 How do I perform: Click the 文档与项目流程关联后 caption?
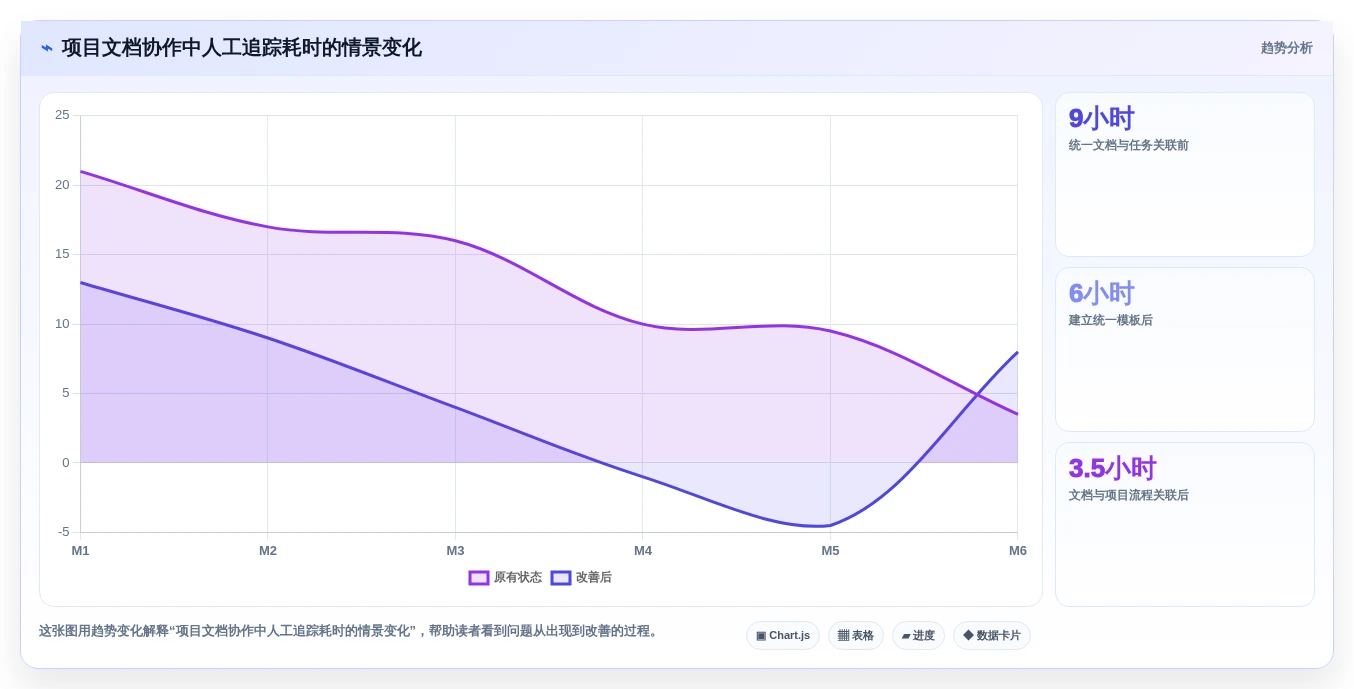(x=1128, y=495)
